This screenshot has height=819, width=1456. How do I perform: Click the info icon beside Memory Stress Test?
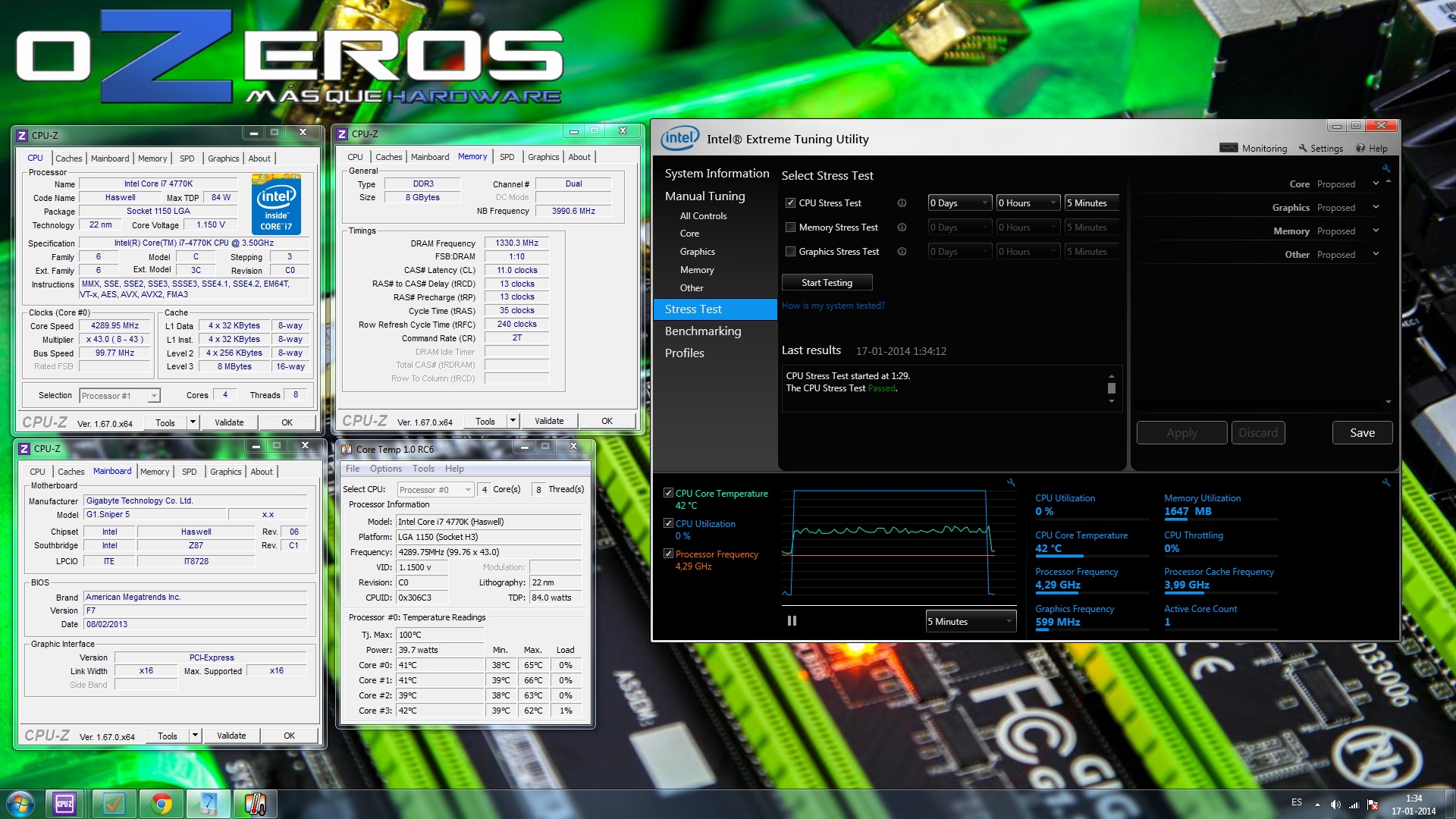click(x=902, y=227)
